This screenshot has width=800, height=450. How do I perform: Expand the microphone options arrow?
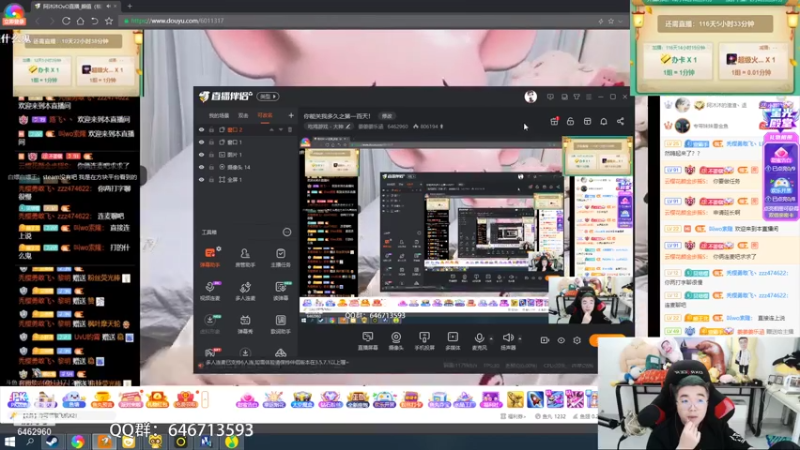coord(491,338)
